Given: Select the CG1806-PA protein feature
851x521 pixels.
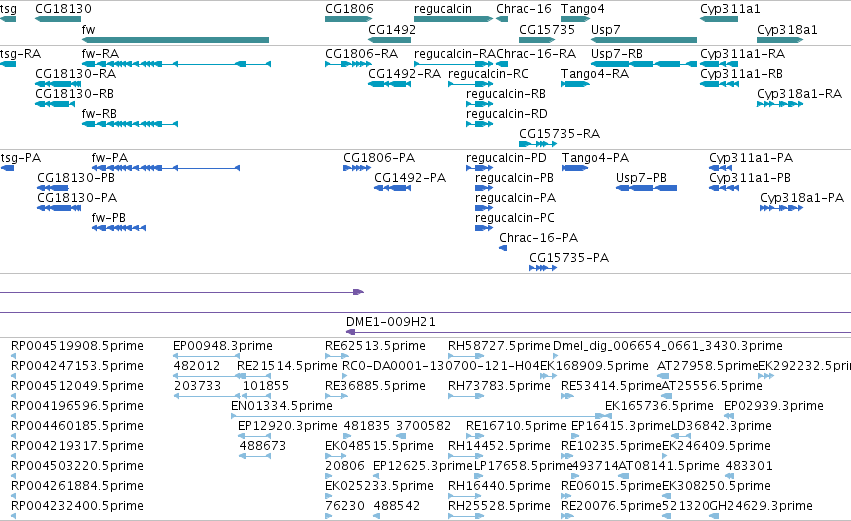Looking at the screenshot, I should 357,168.
